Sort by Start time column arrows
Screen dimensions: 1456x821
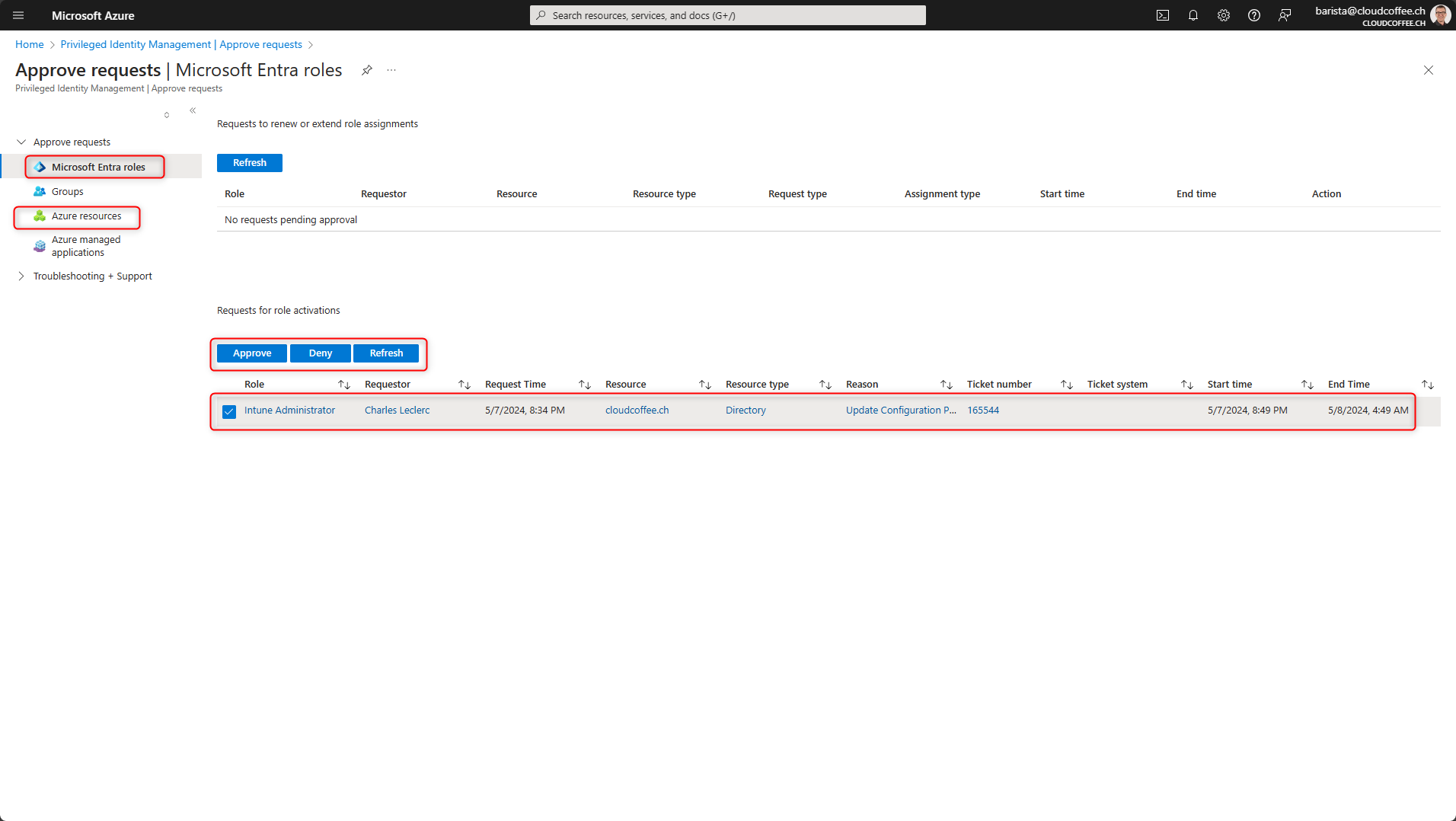(x=1308, y=385)
